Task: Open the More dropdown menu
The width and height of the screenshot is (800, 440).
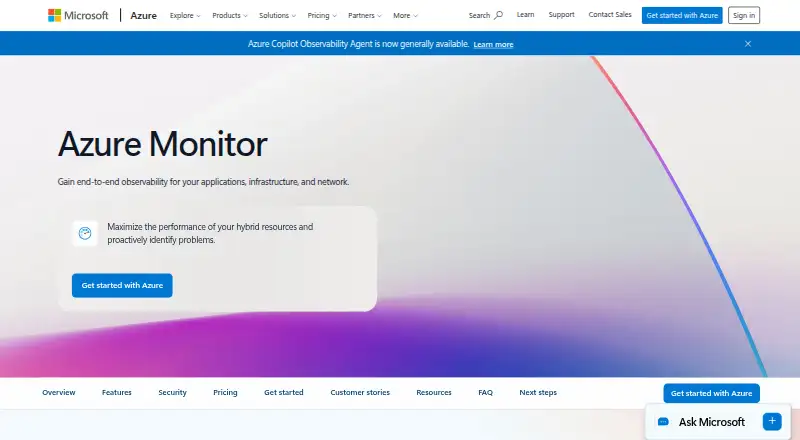Action: click(x=405, y=15)
